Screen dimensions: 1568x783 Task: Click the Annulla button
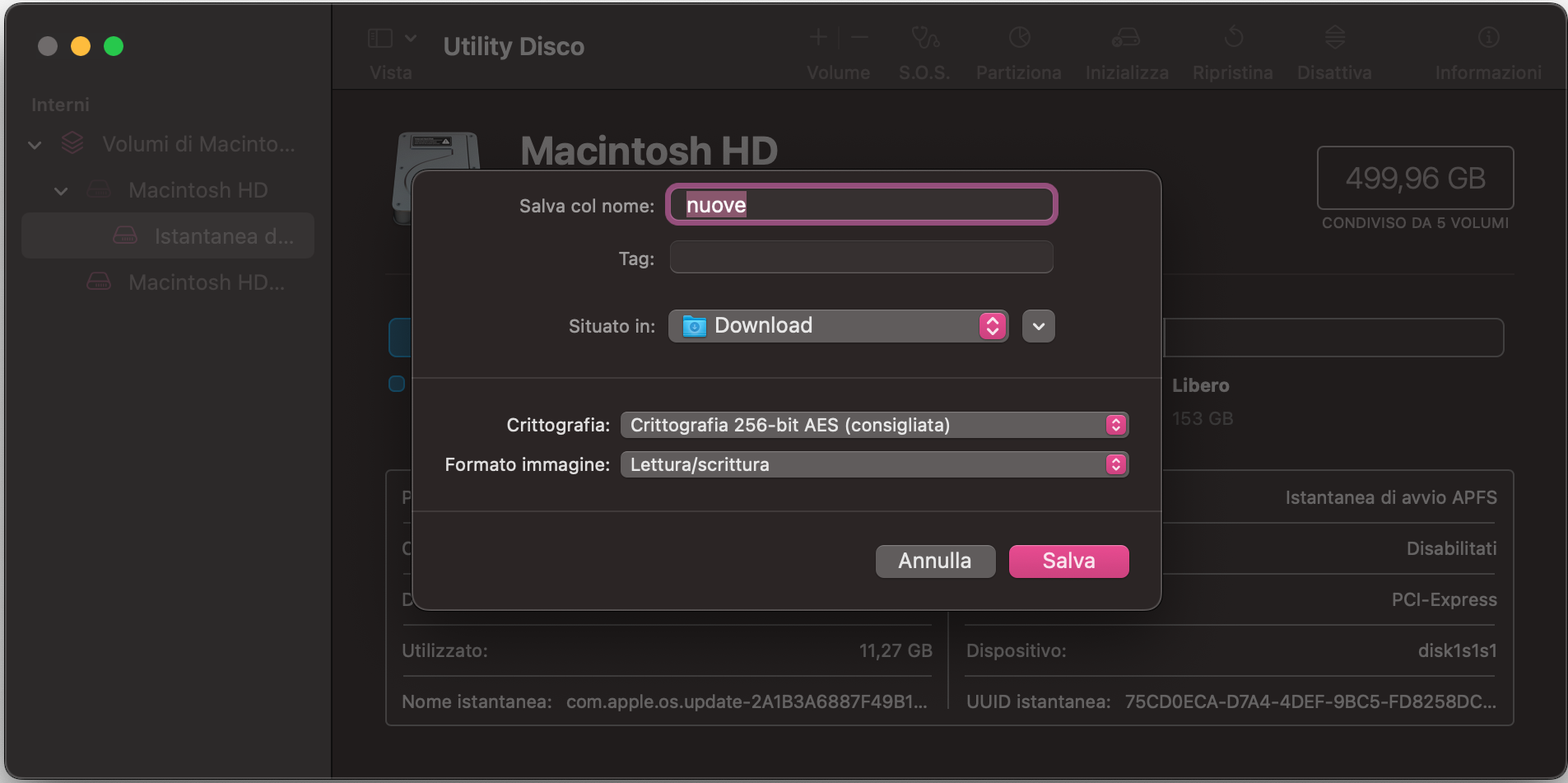pos(935,561)
